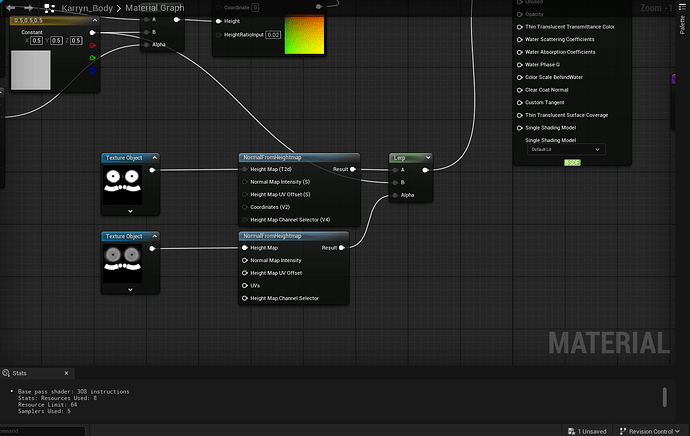This screenshot has height=436, width=690.
Task: Go back with the left arrow icon
Action: [x=11, y=7]
